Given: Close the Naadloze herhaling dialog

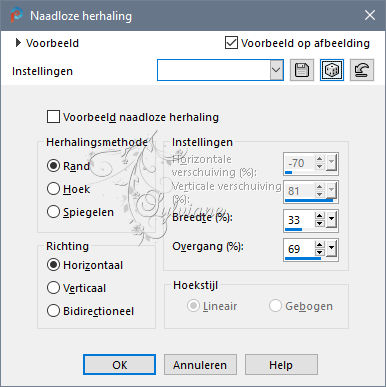Looking at the screenshot, I should (x=370, y=15).
